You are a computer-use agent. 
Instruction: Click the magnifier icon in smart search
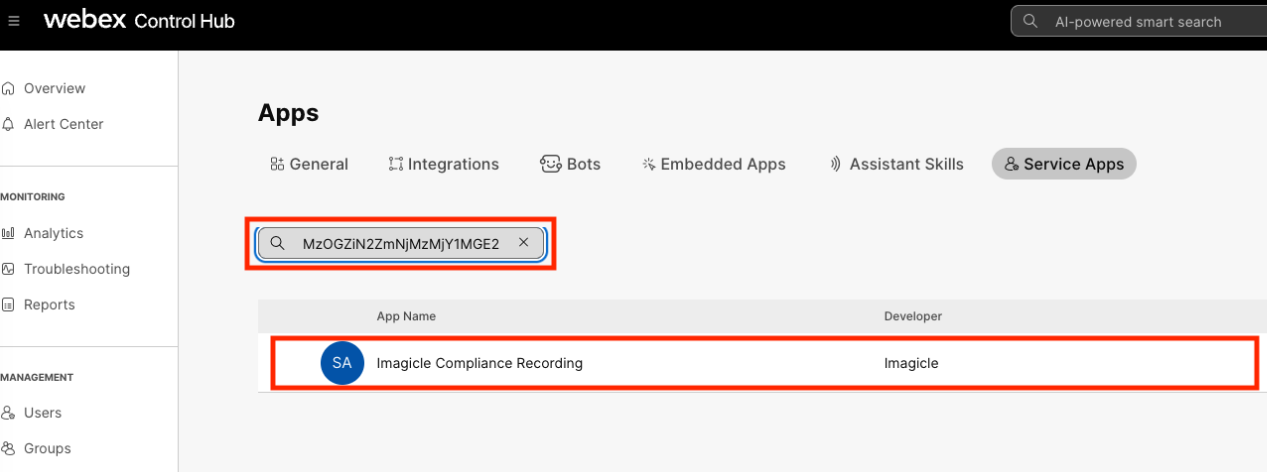pos(1030,21)
